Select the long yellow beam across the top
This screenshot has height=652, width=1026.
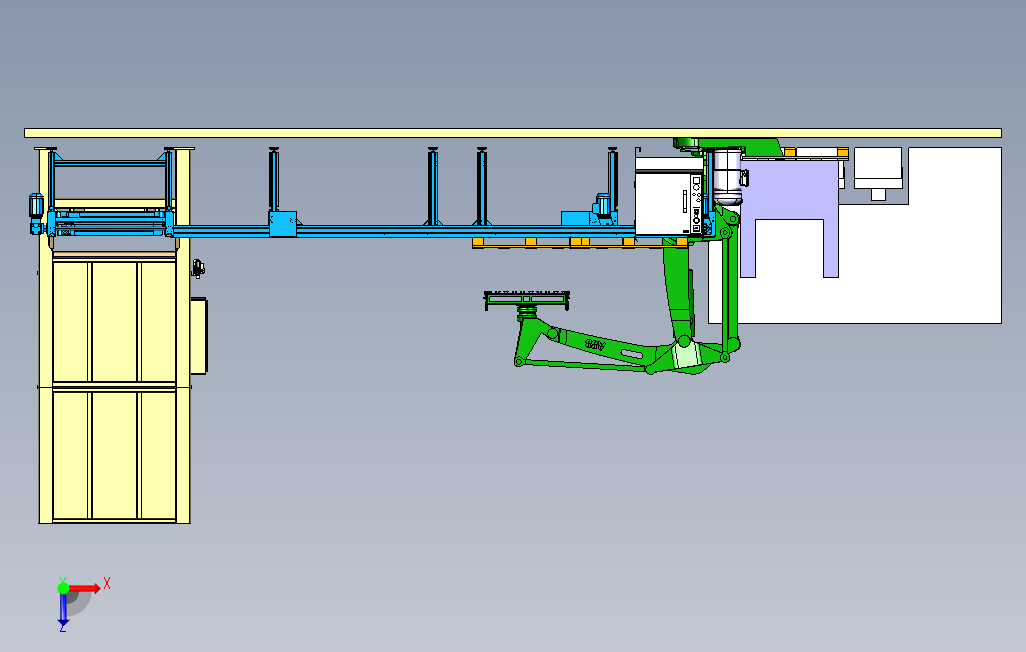coord(512,133)
